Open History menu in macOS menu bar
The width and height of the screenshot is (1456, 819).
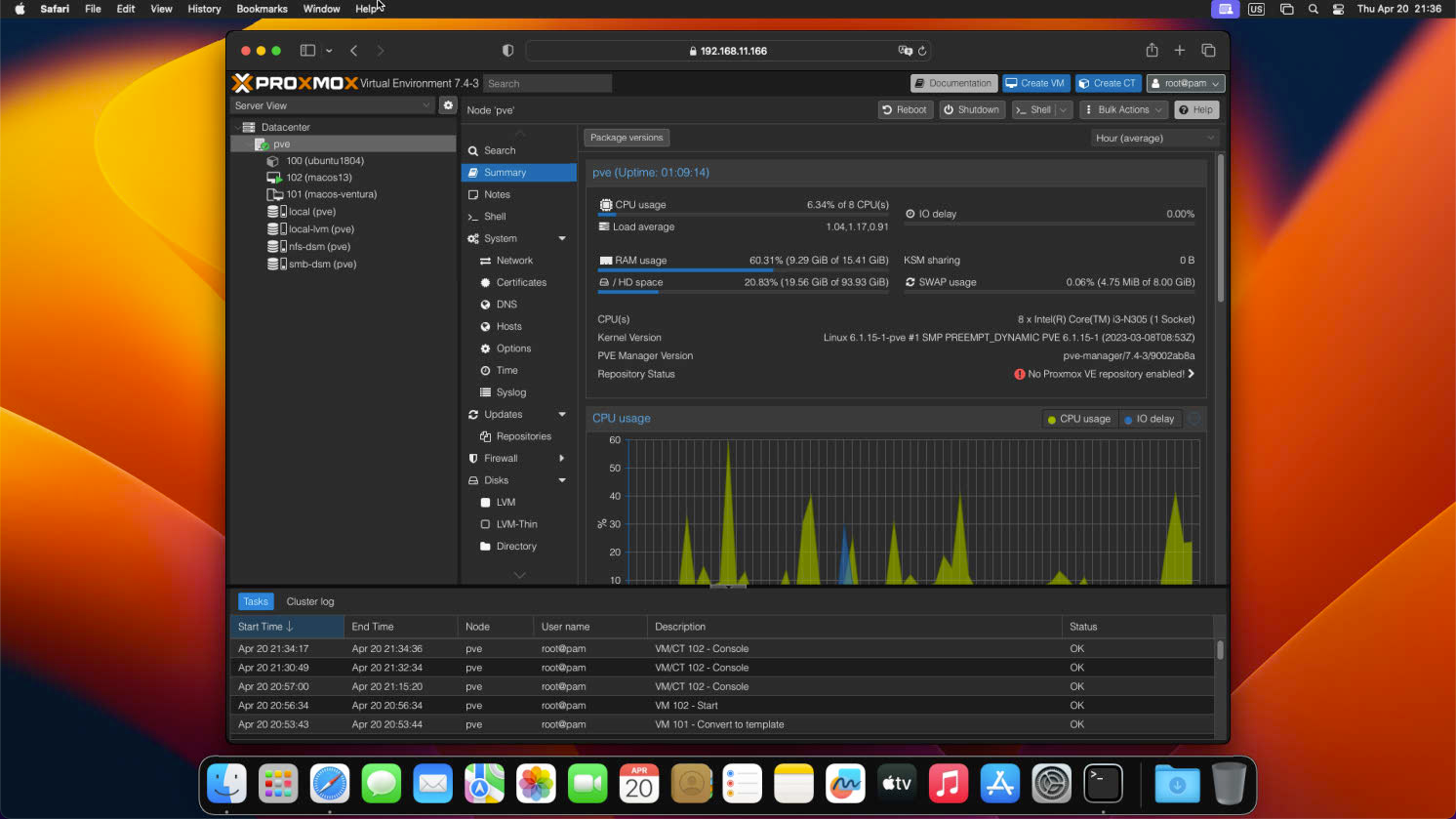tap(204, 9)
